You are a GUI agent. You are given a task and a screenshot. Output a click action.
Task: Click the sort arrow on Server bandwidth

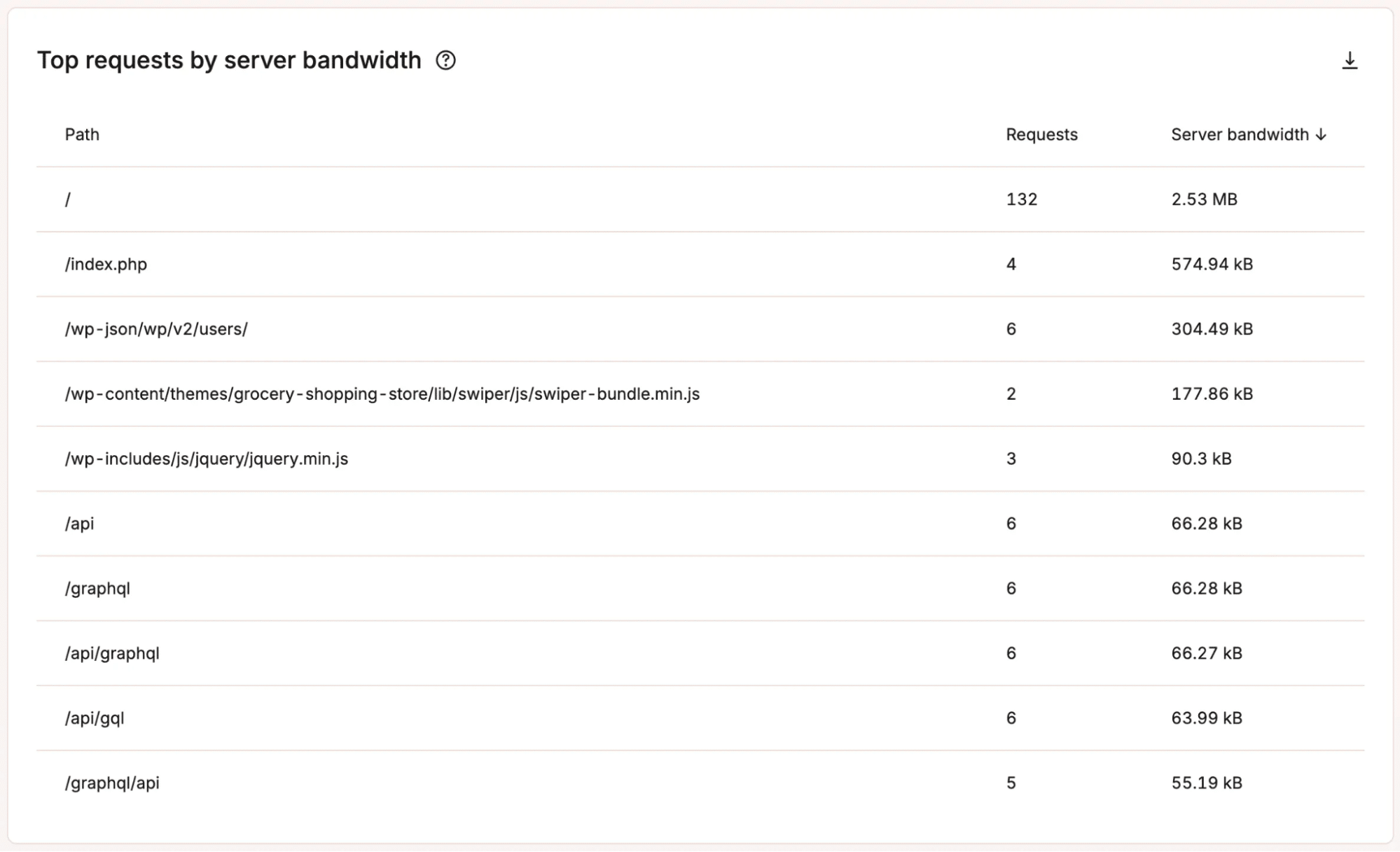(x=1322, y=135)
